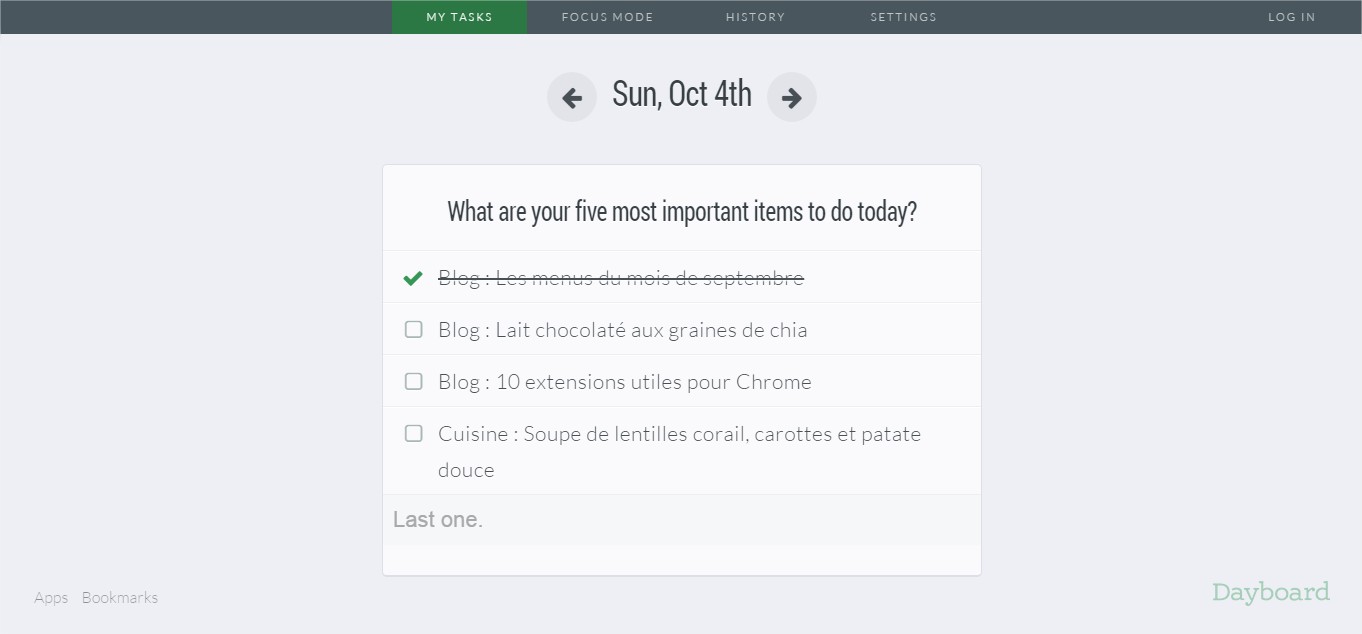The width and height of the screenshot is (1362, 634).
Task: Click the Log In link
Action: click(1291, 17)
